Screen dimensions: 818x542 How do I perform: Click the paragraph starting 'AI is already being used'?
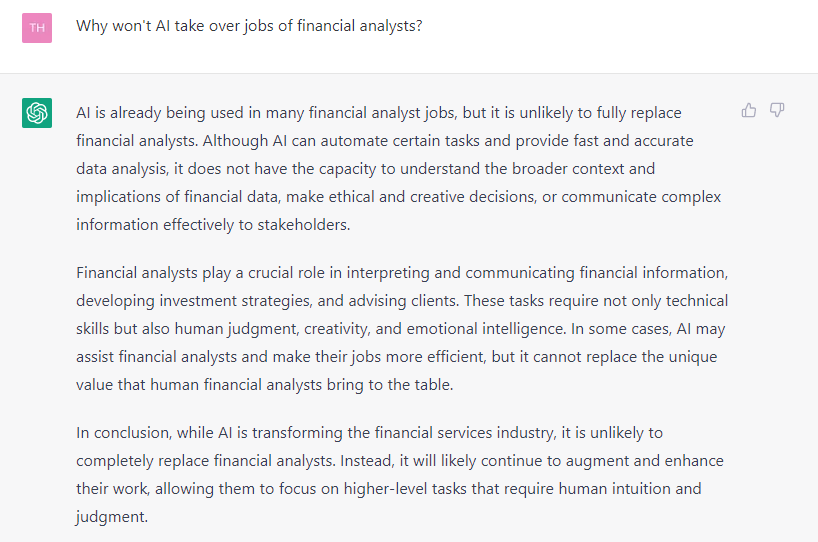pos(398,168)
